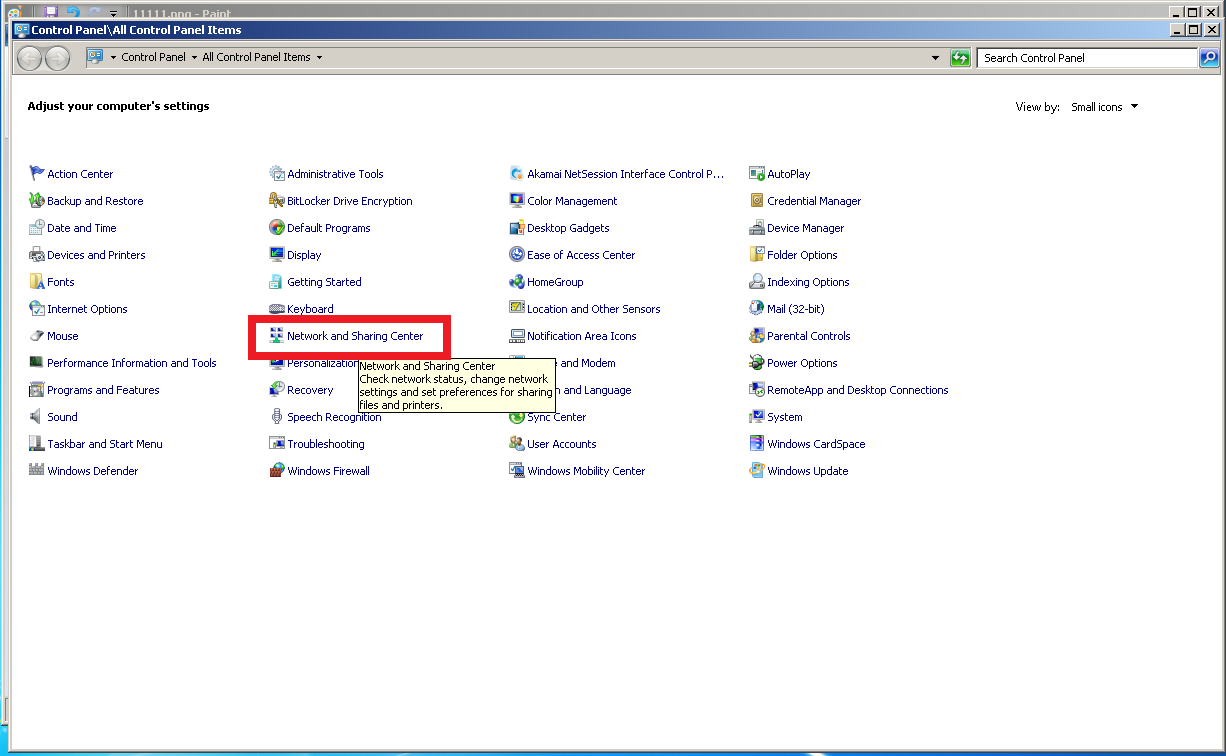The height and width of the screenshot is (756, 1226).
Task: Go back with the Back arrow button
Action: pyautogui.click(x=30, y=58)
